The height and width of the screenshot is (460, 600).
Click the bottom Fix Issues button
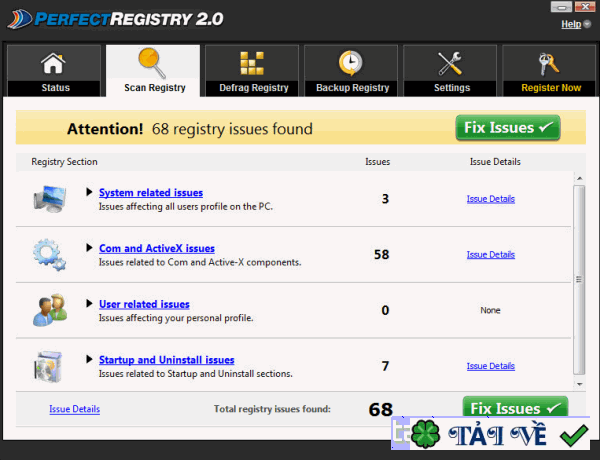point(515,406)
